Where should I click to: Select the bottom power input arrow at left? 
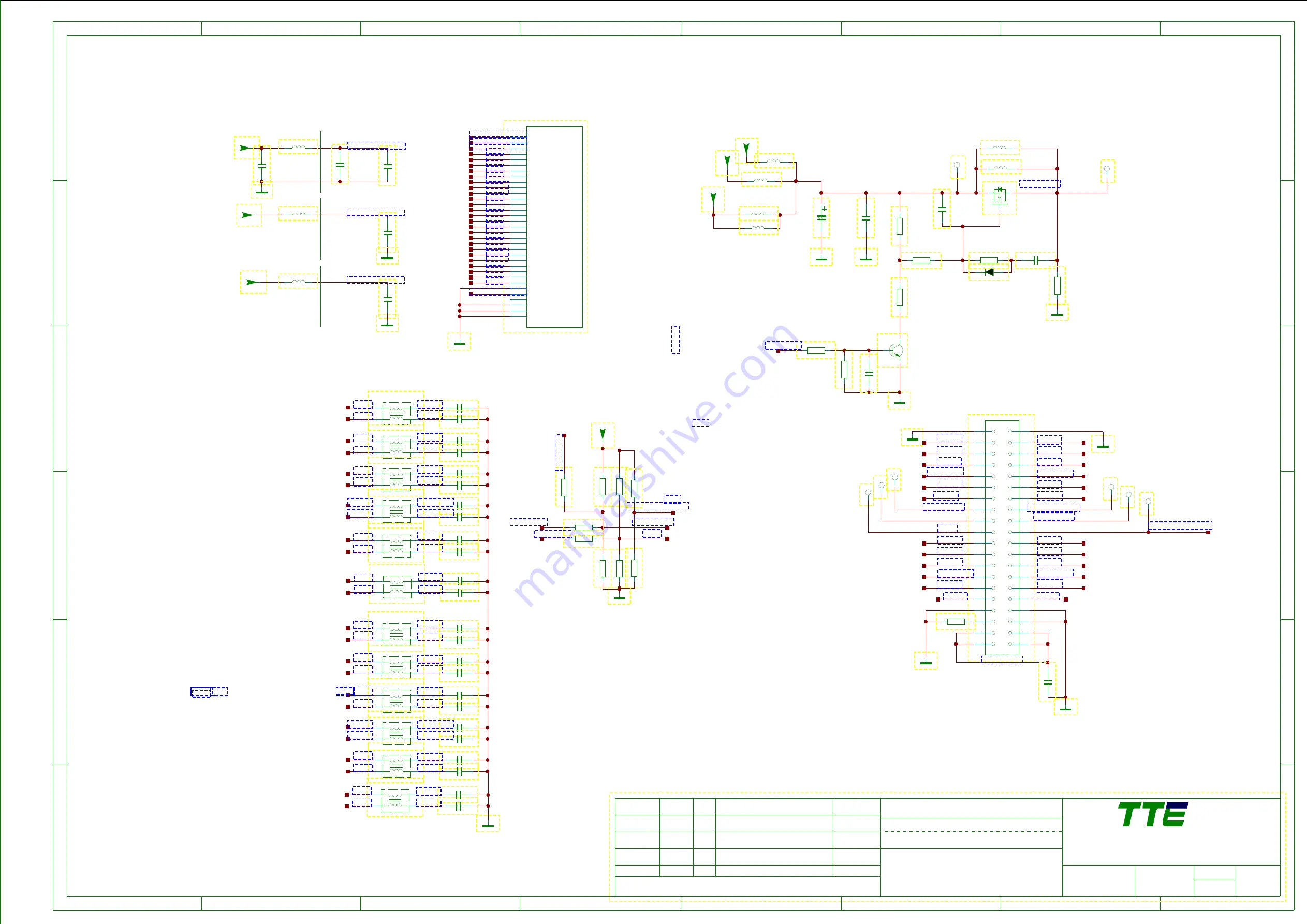252,282
